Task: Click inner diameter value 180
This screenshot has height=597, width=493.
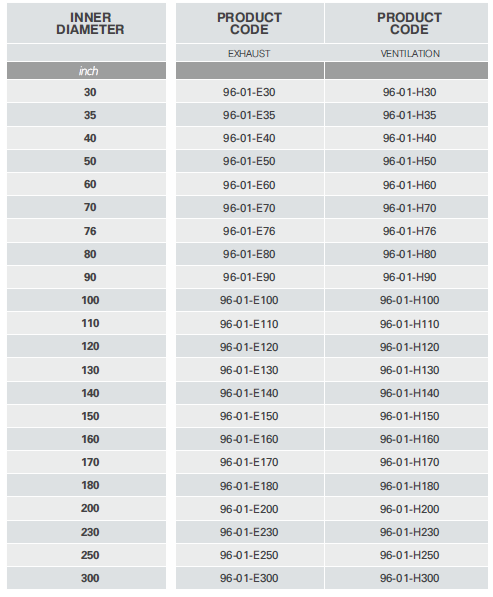Action: [90, 485]
